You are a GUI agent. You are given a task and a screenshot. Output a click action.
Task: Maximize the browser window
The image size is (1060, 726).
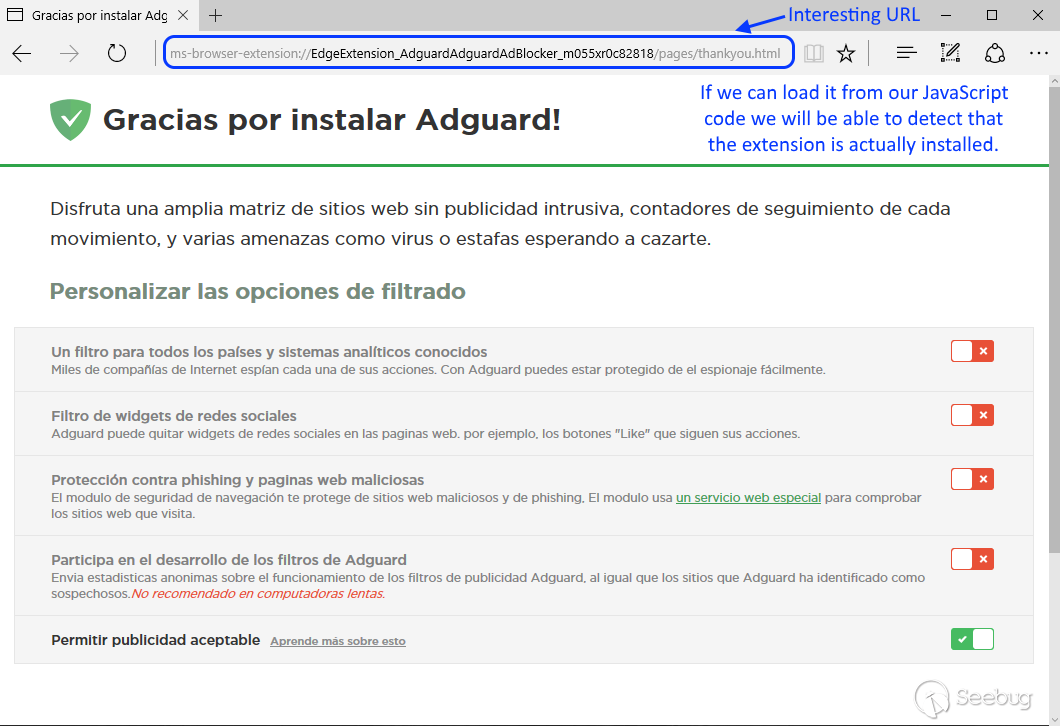coord(992,15)
